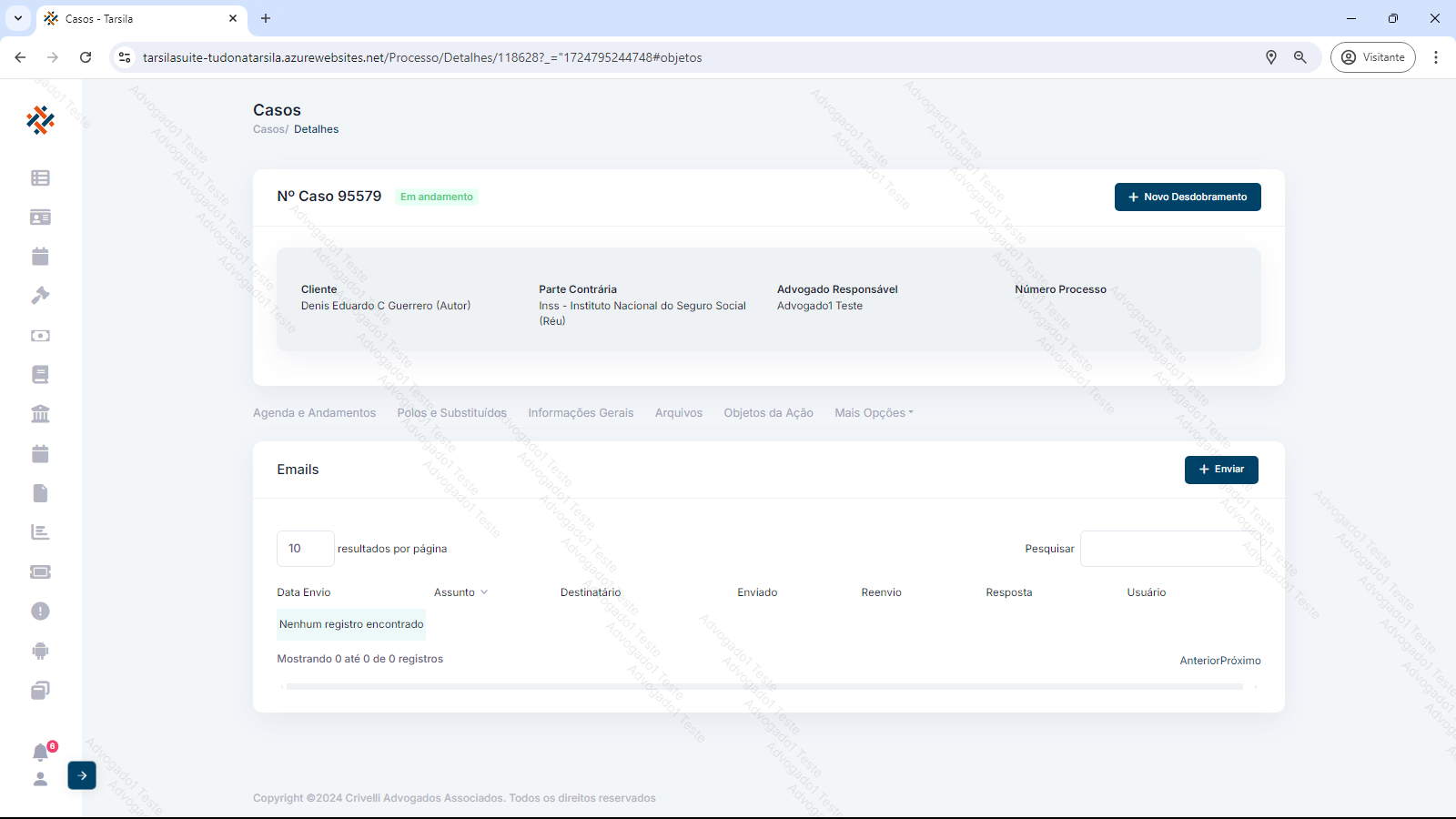The image size is (1456, 819).
Task: Open the notifications bell with badge
Action: pos(41,752)
